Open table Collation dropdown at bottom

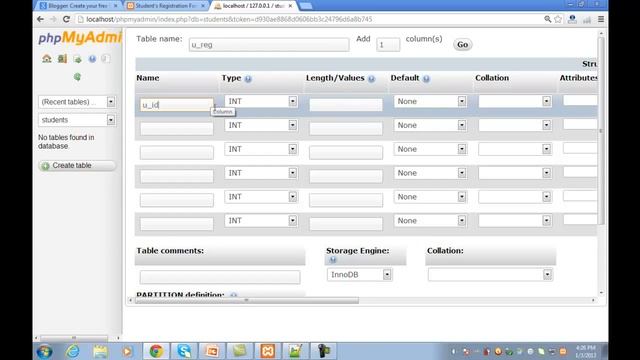pyautogui.click(x=490, y=275)
